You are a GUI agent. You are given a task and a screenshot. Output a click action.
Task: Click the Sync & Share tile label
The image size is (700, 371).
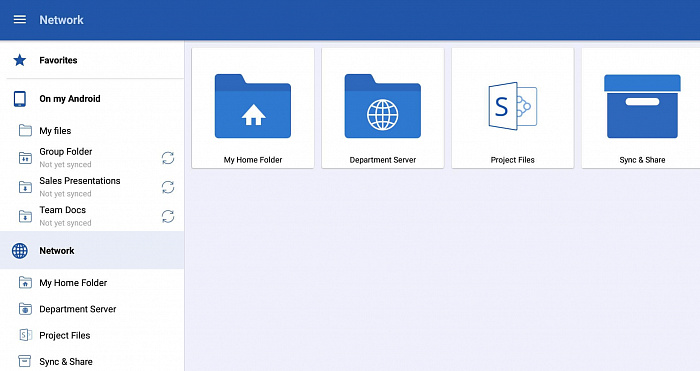(x=642, y=160)
